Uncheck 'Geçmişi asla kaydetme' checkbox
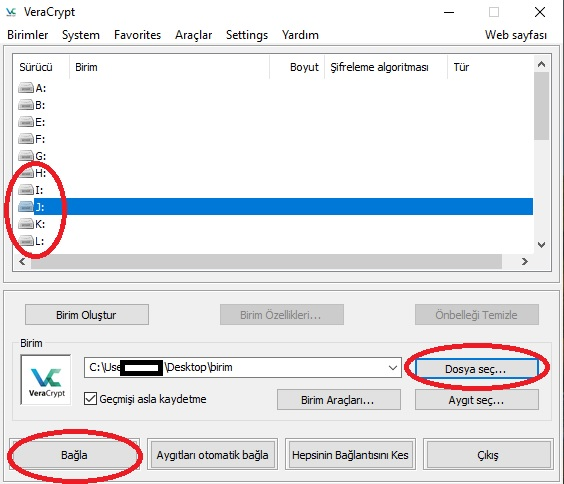This screenshot has width=564, height=484. click(x=90, y=399)
